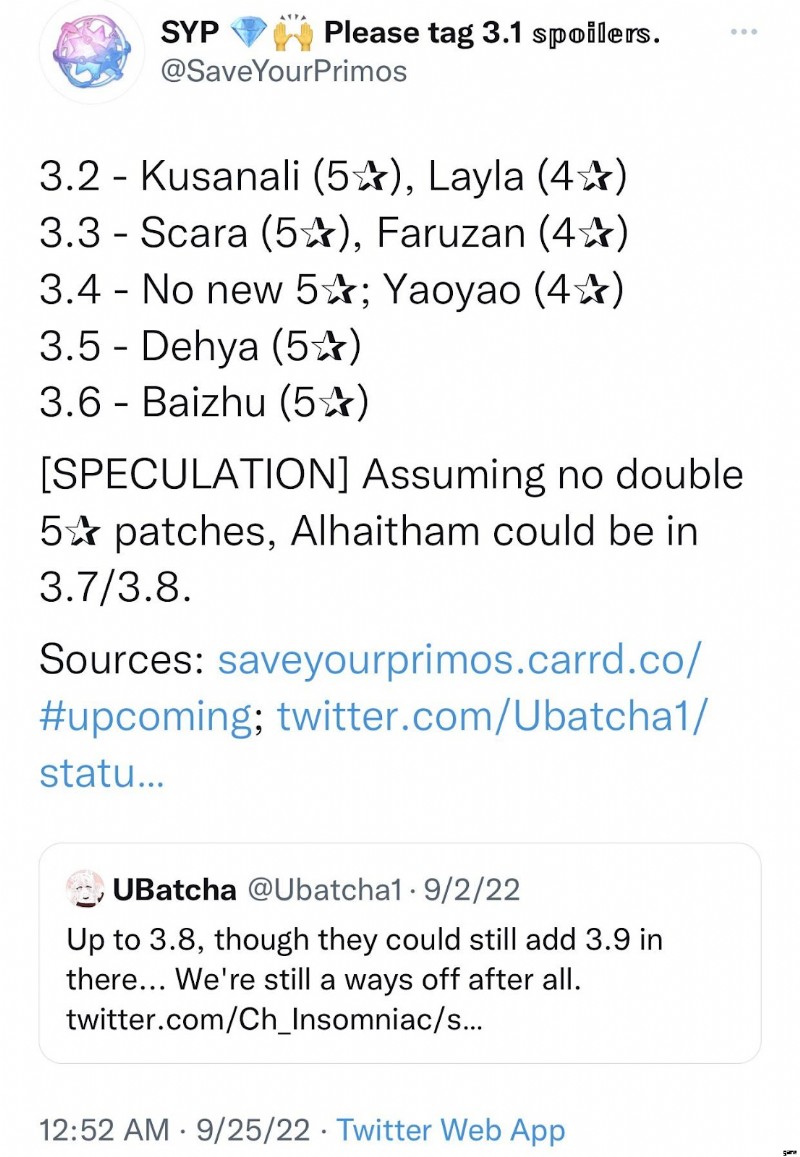Click the truncated statu... link text

tap(102, 773)
